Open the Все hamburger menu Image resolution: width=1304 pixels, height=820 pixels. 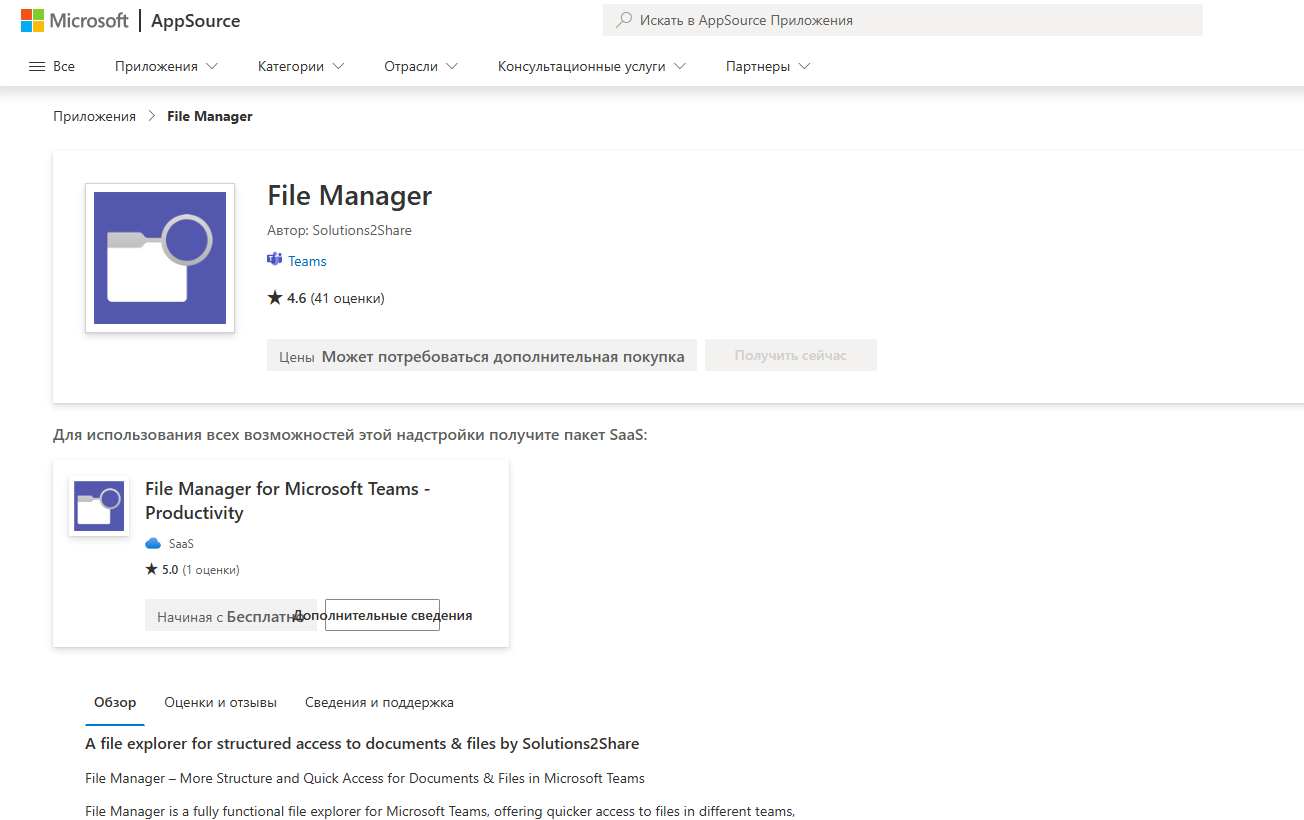[x=52, y=66]
